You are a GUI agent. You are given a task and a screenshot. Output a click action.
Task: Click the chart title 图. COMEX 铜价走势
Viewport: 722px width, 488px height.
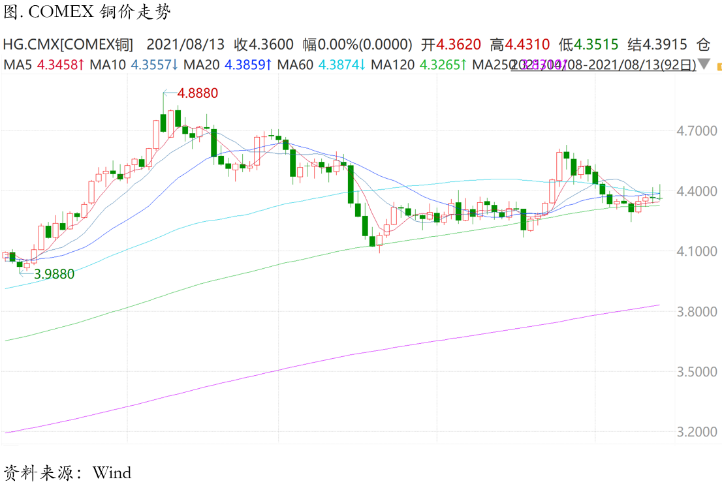[x=87, y=12]
